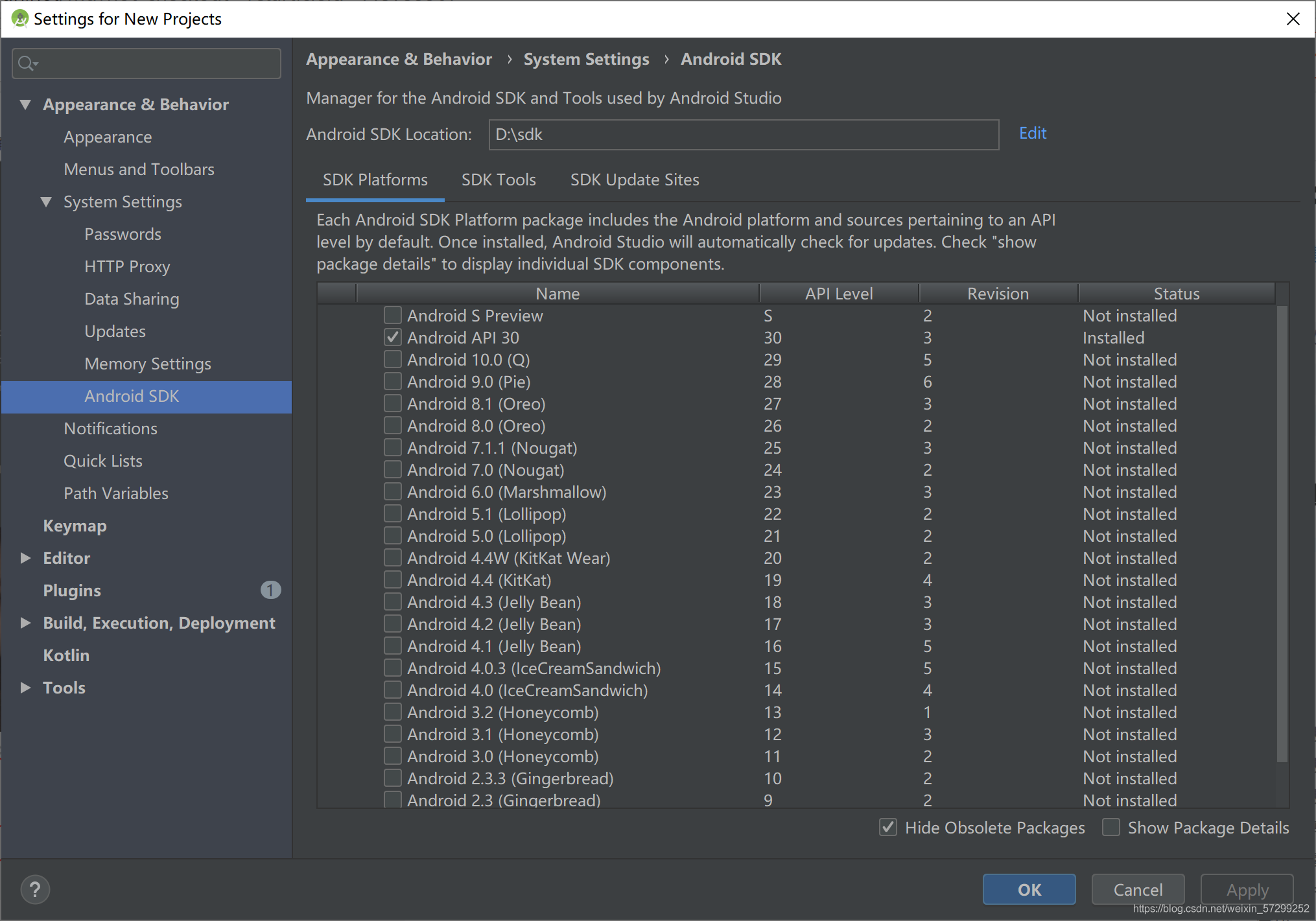Sort the table by Status column header

pos(1177,294)
